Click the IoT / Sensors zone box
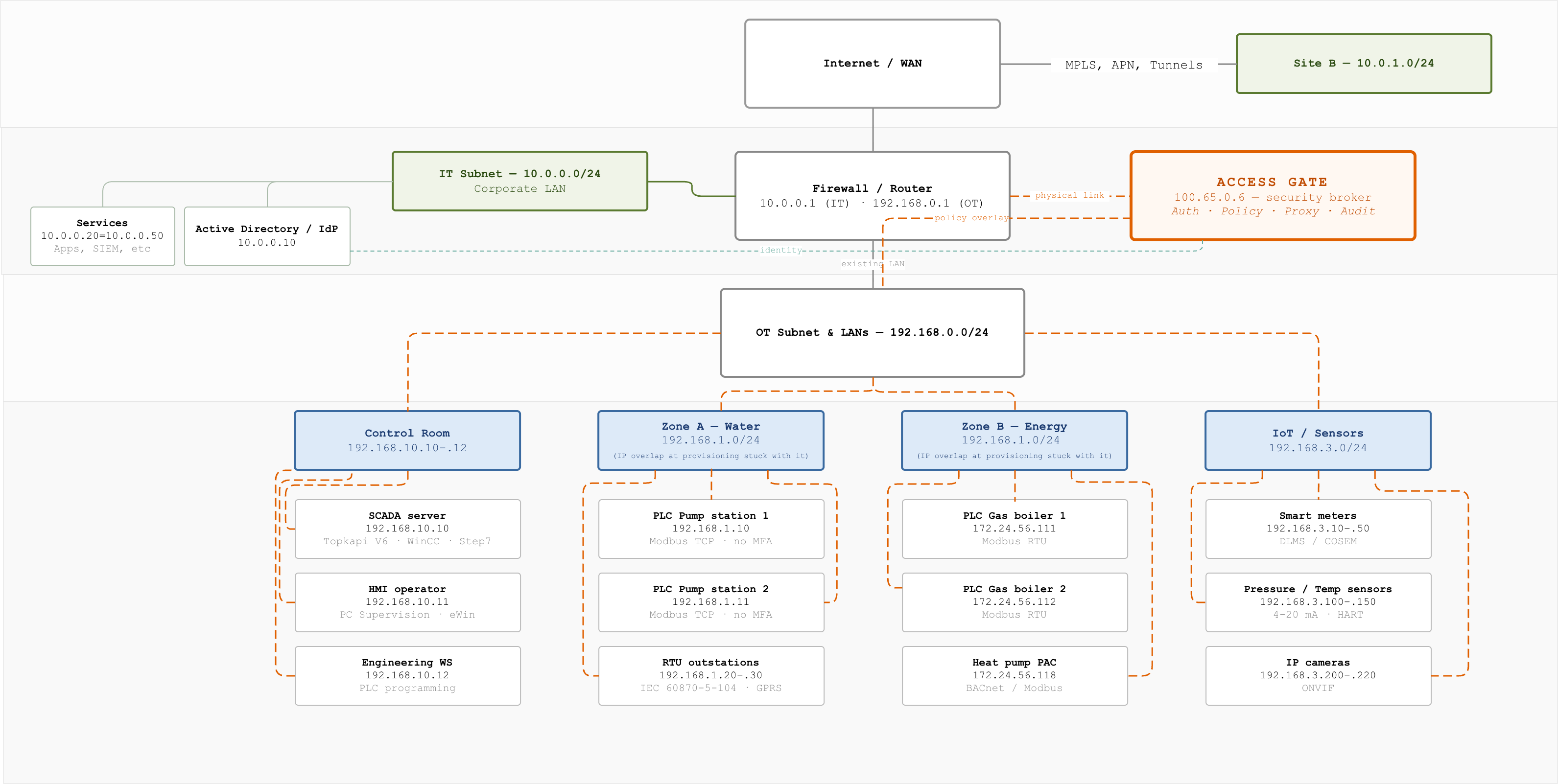1558x784 pixels. pyautogui.click(x=1318, y=440)
